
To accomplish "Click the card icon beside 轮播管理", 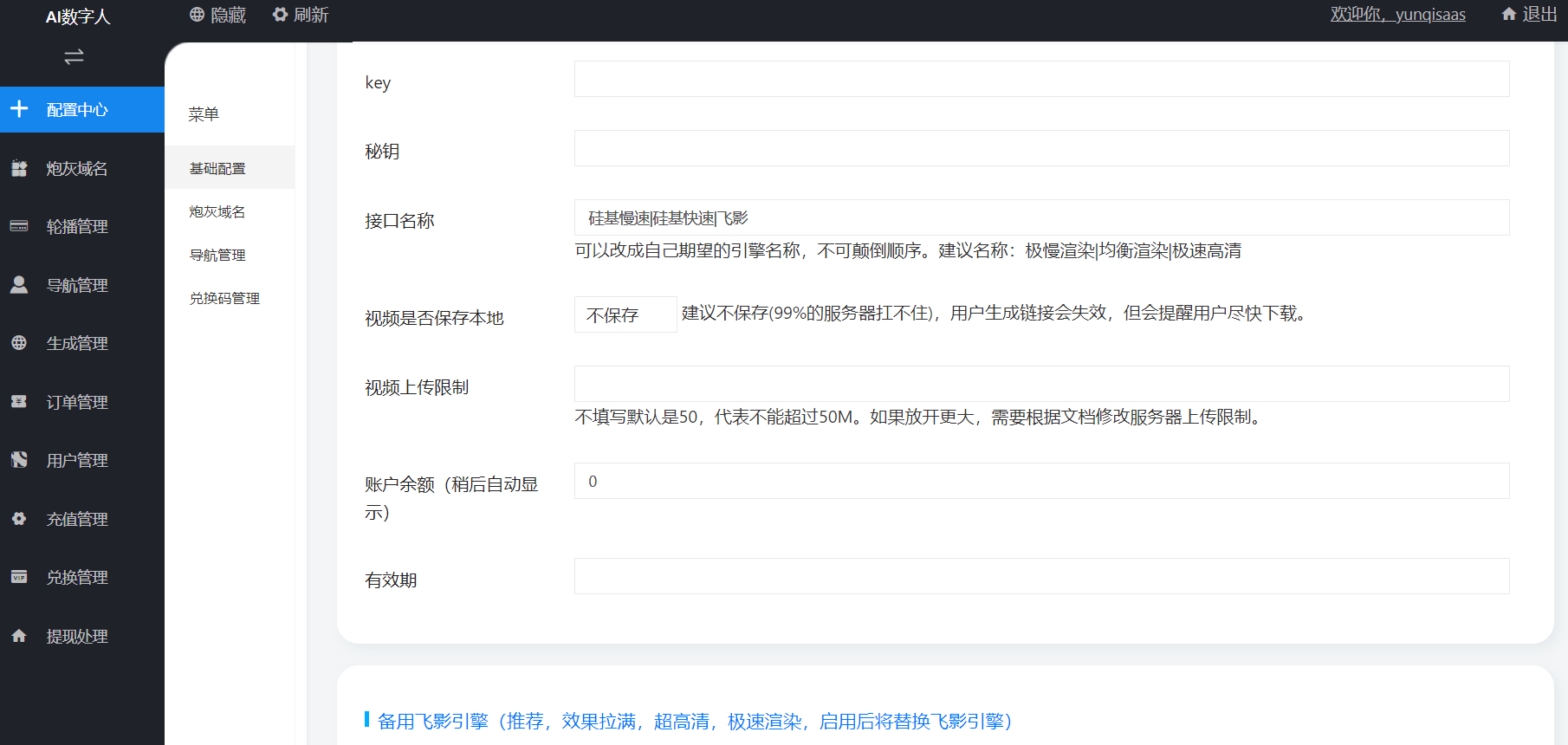I will pyautogui.click(x=19, y=226).
